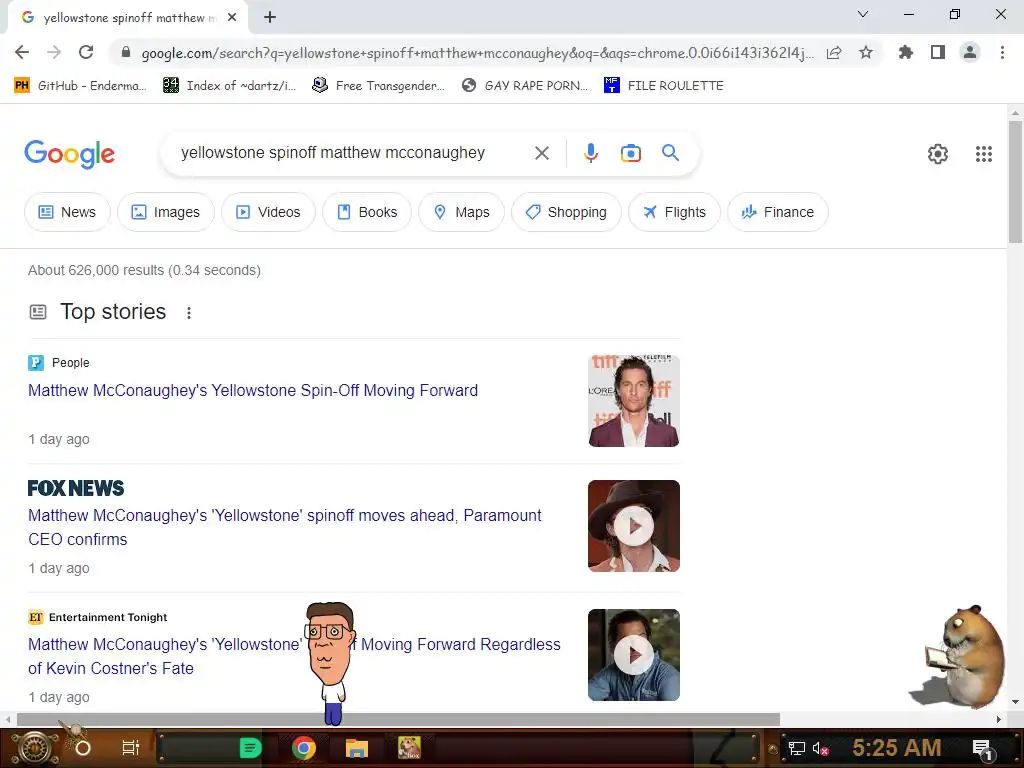
Task: Clear the search query with X
Action: click(x=541, y=153)
